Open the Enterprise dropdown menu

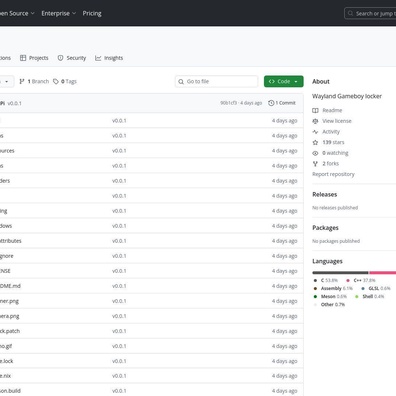click(59, 13)
